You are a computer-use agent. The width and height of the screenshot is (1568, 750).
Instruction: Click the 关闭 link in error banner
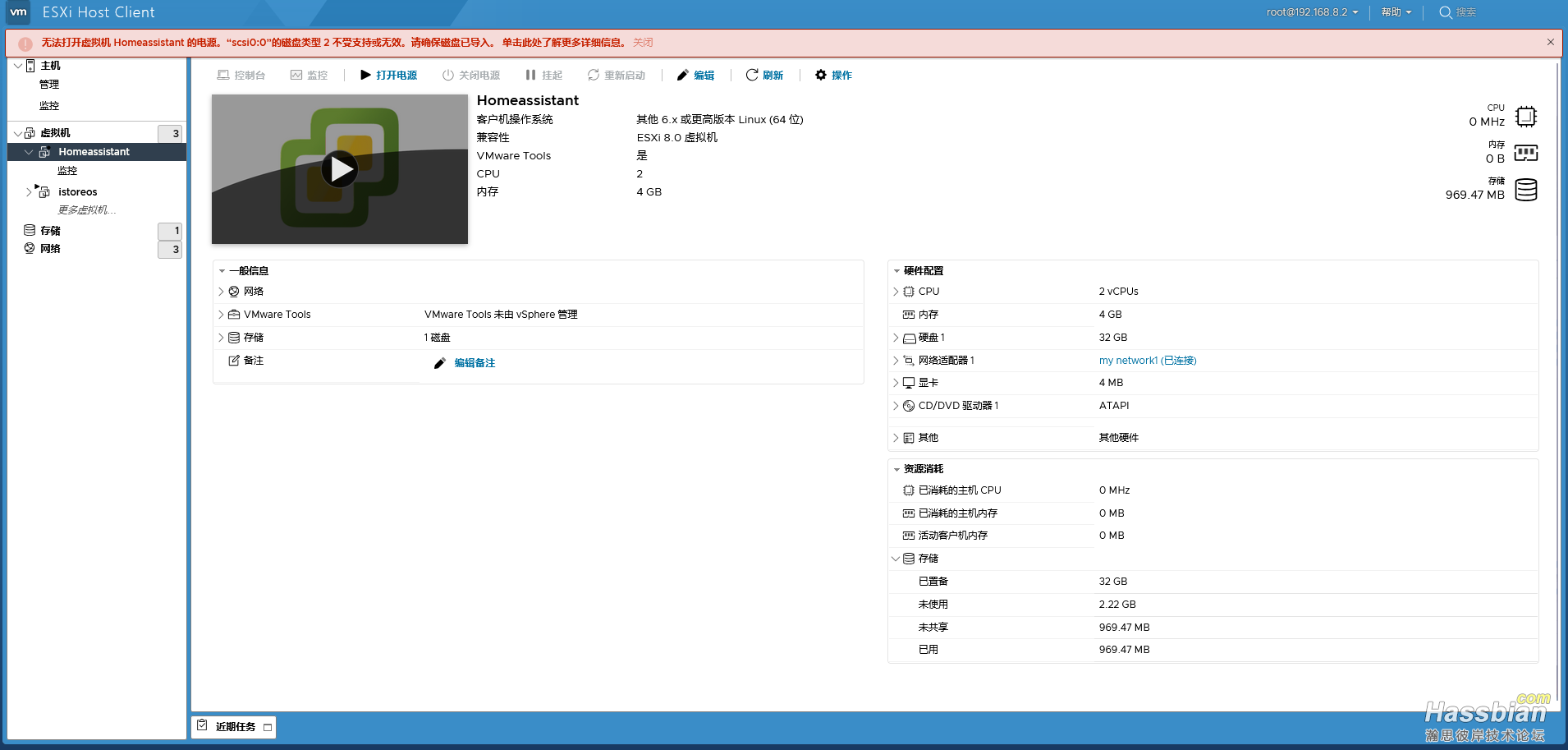(643, 43)
